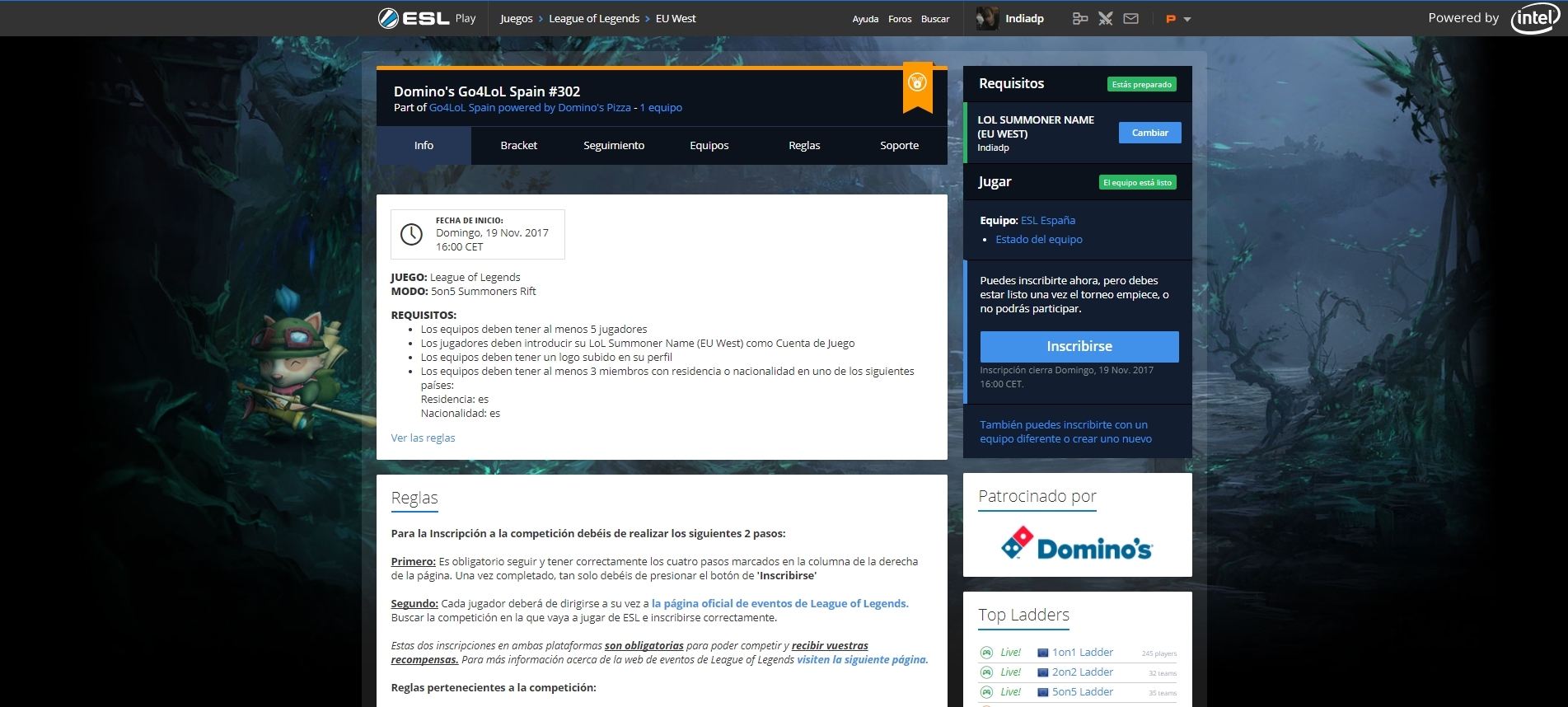This screenshot has height=707, width=1568.
Task: Open the ESL España team link
Action: tap(1048, 221)
